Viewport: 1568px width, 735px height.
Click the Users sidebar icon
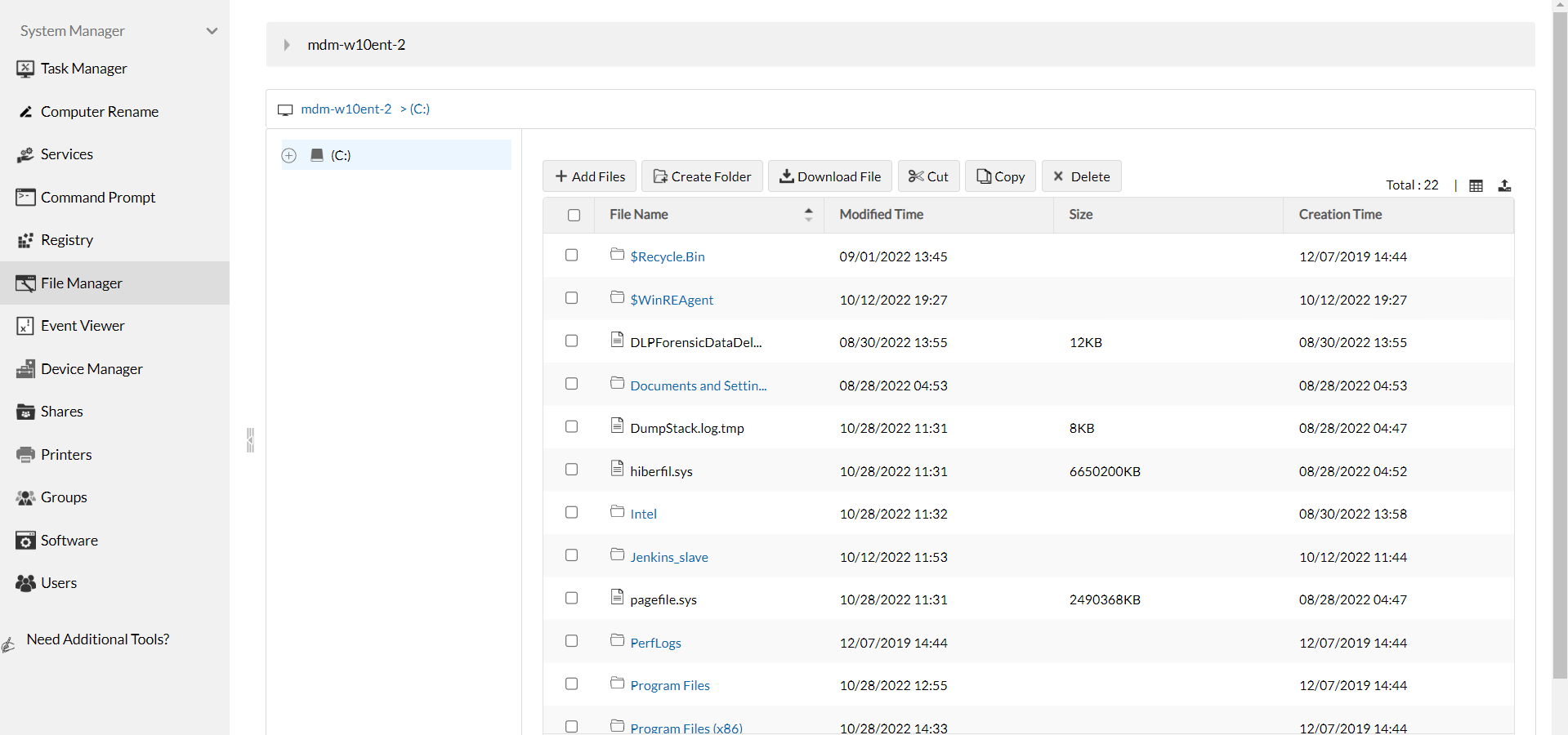click(x=25, y=583)
